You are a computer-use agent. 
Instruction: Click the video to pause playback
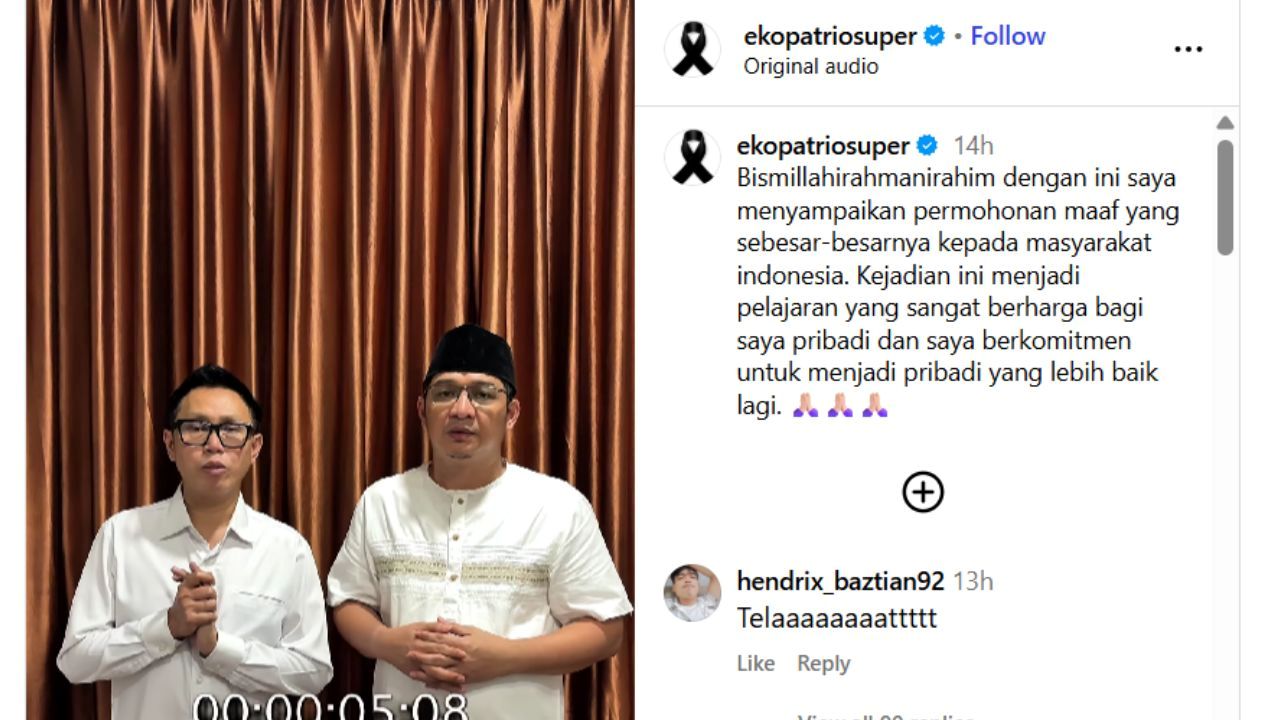click(x=330, y=360)
